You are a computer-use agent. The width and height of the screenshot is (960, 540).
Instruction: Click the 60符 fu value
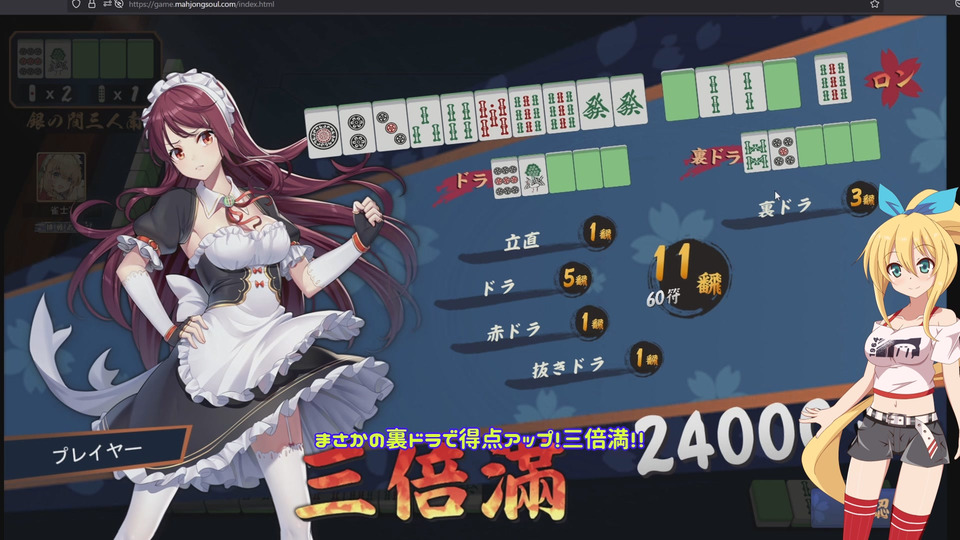pyautogui.click(x=663, y=298)
